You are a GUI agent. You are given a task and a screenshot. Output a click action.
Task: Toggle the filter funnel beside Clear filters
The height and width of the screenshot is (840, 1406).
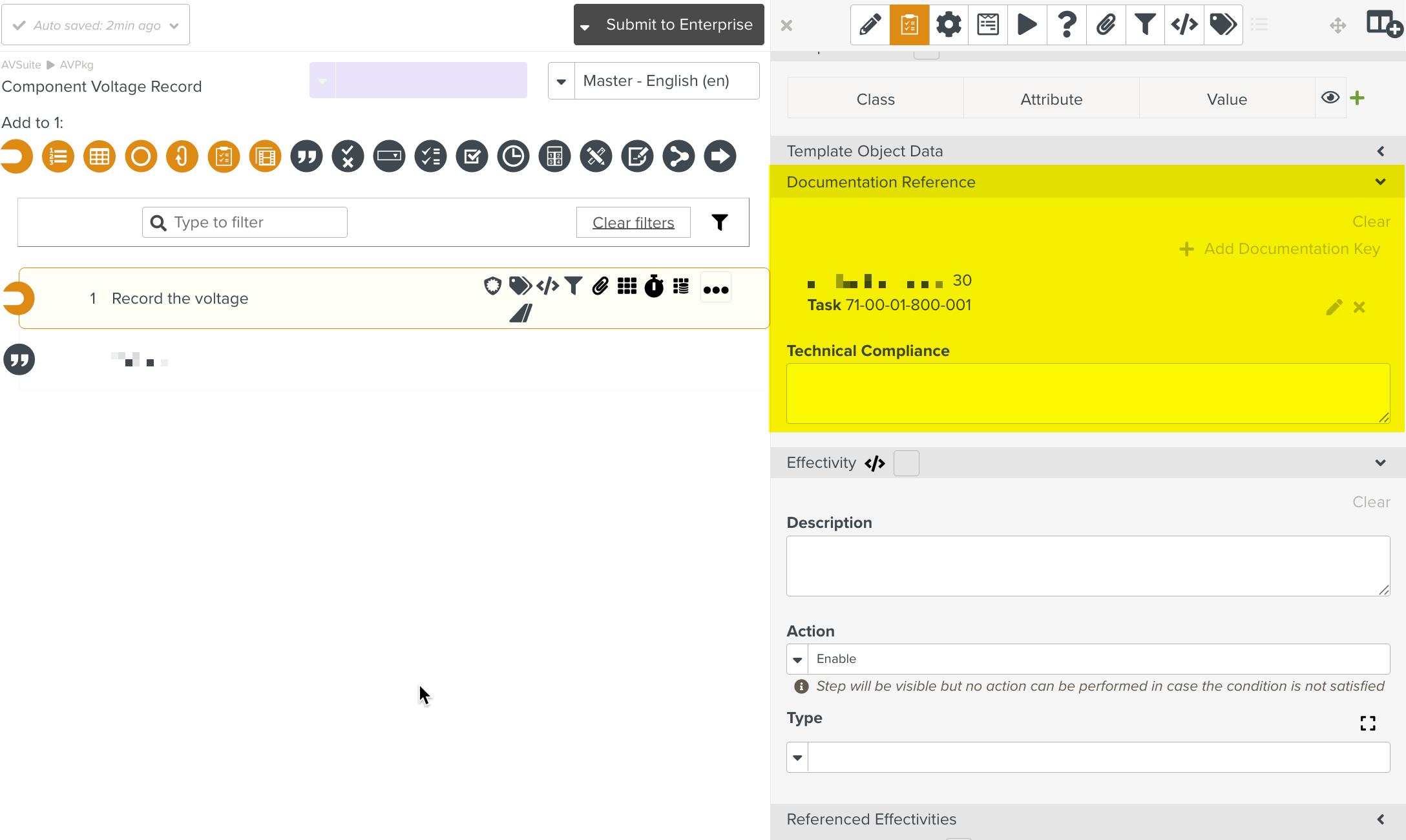720,222
